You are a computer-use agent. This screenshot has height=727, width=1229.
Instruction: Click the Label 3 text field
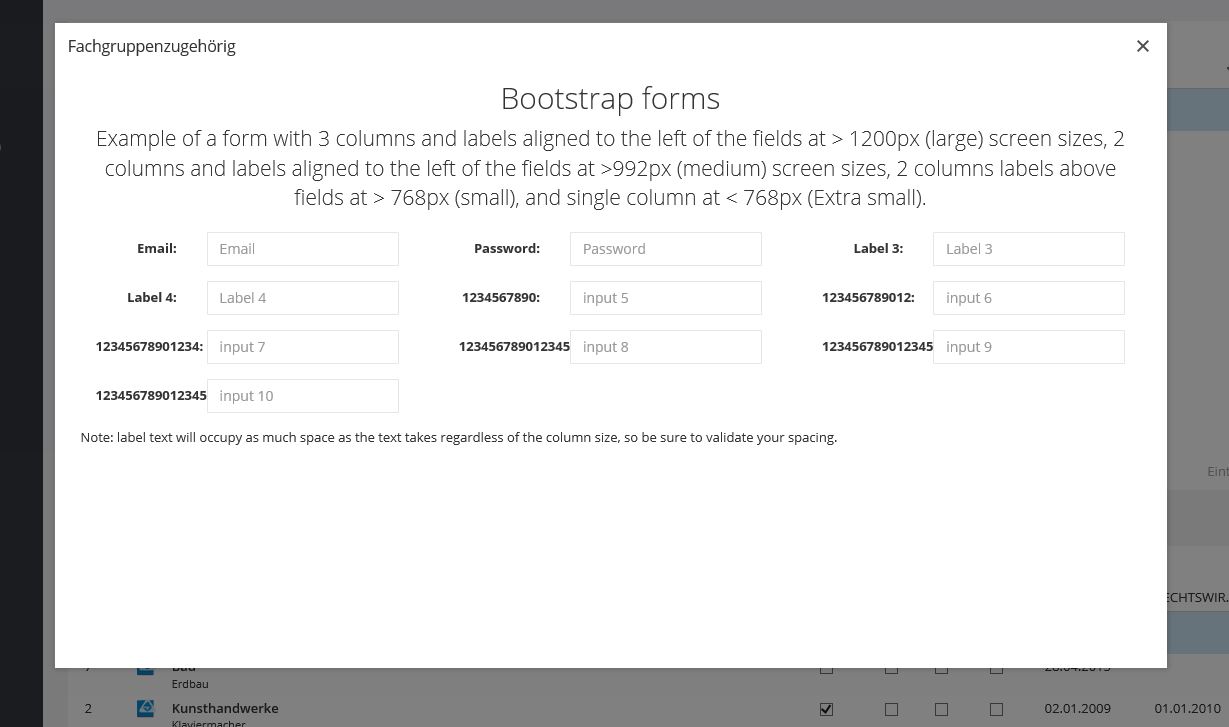coord(1028,249)
